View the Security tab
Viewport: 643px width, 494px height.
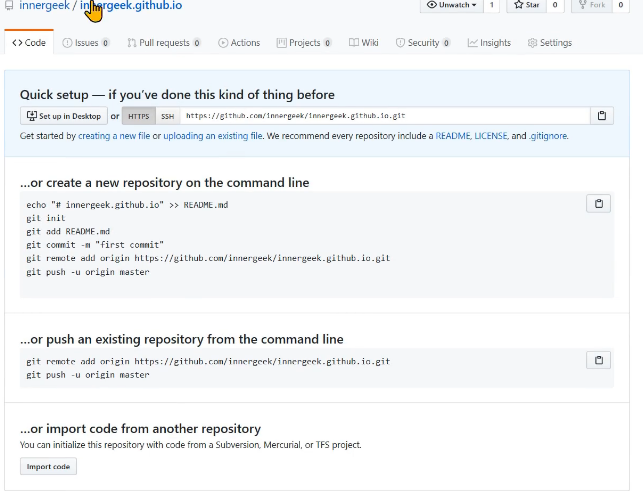pos(423,43)
